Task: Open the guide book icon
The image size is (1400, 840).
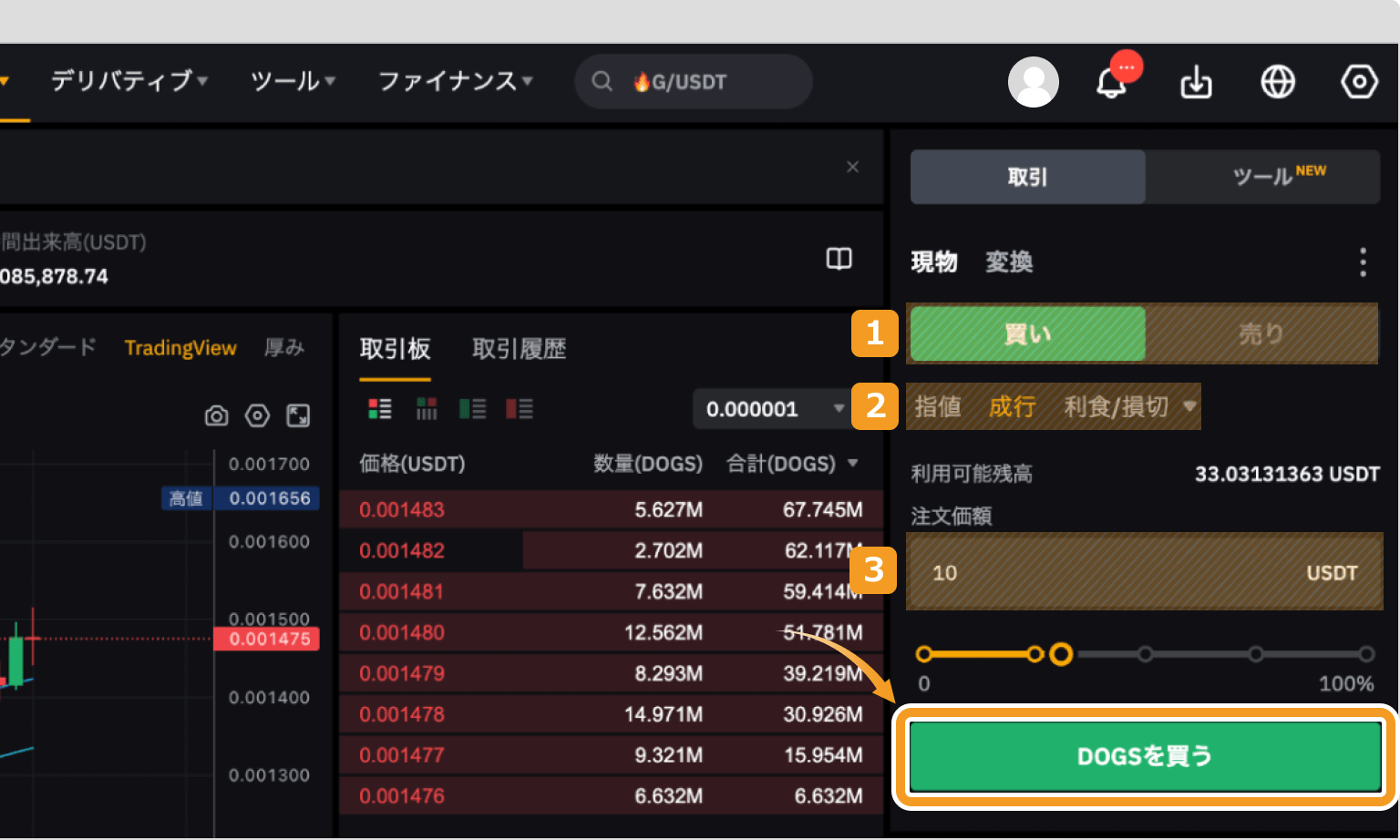Action: 839,259
